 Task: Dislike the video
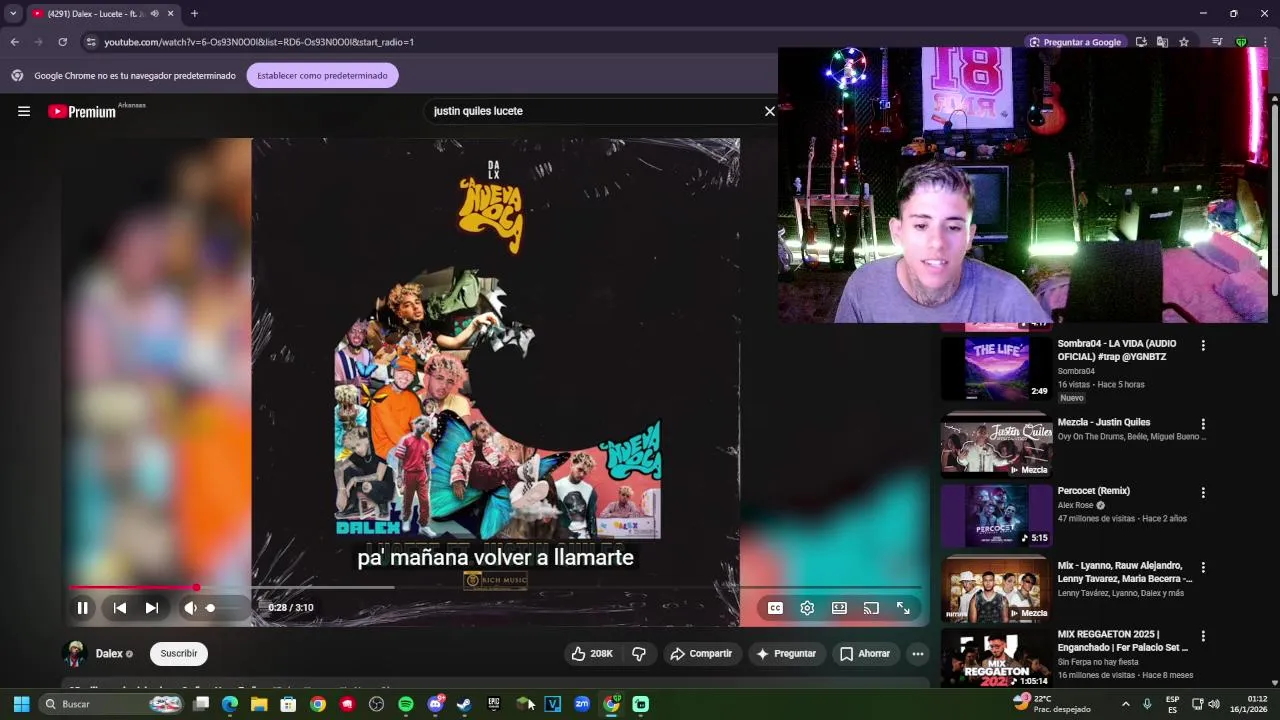coord(639,654)
